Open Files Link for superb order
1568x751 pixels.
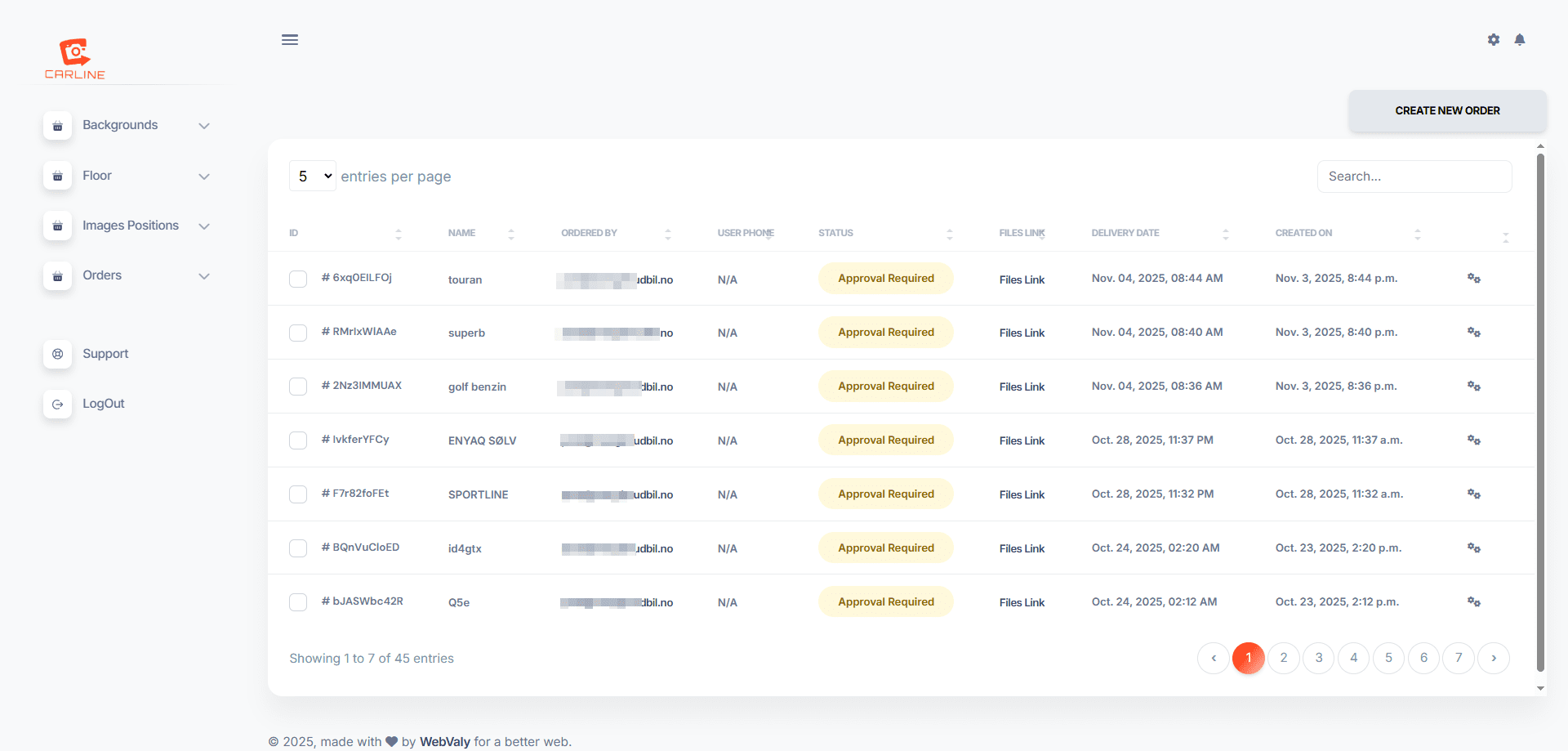pyautogui.click(x=1022, y=333)
